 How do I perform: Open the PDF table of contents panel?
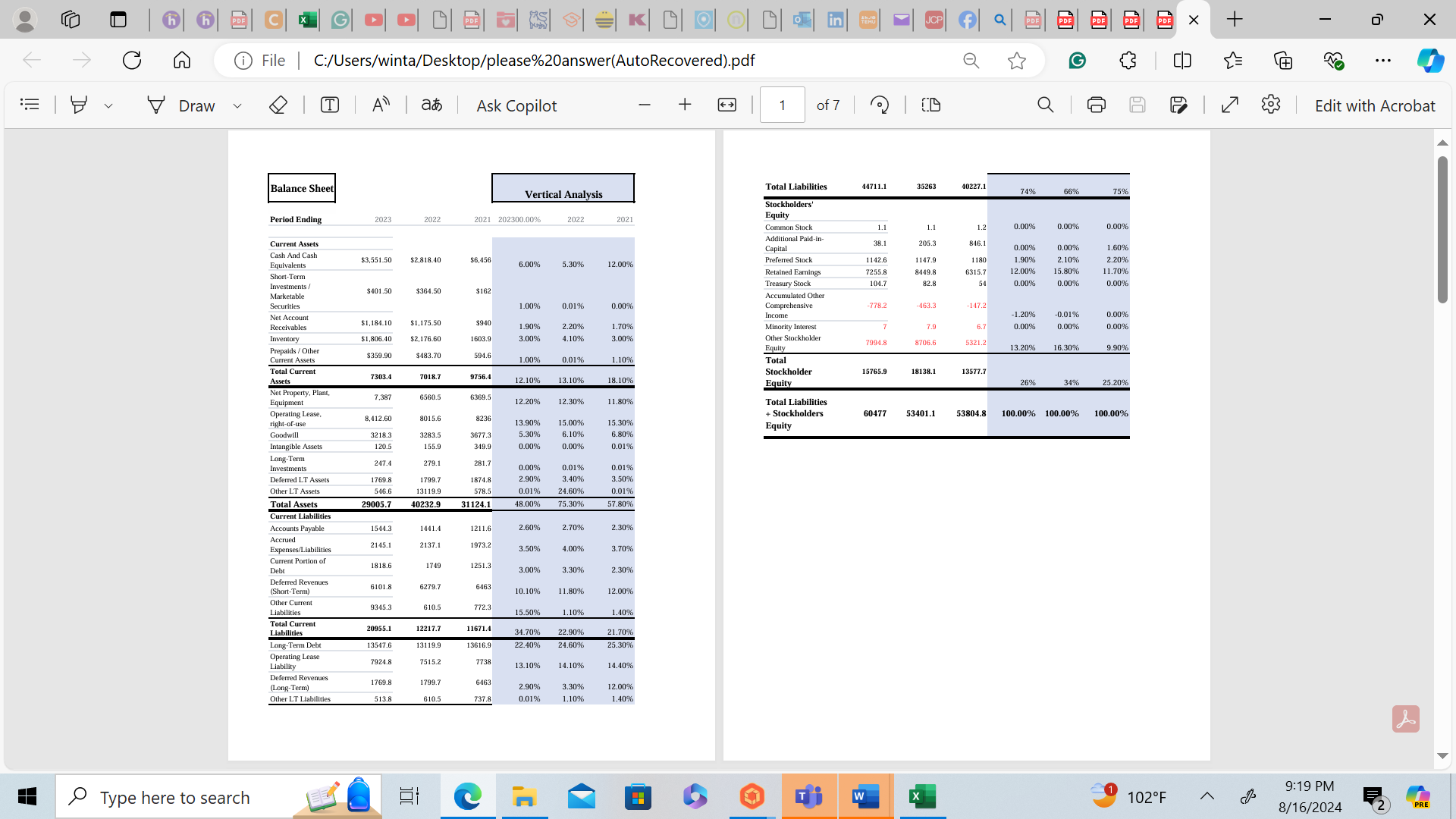click(30, 105)
